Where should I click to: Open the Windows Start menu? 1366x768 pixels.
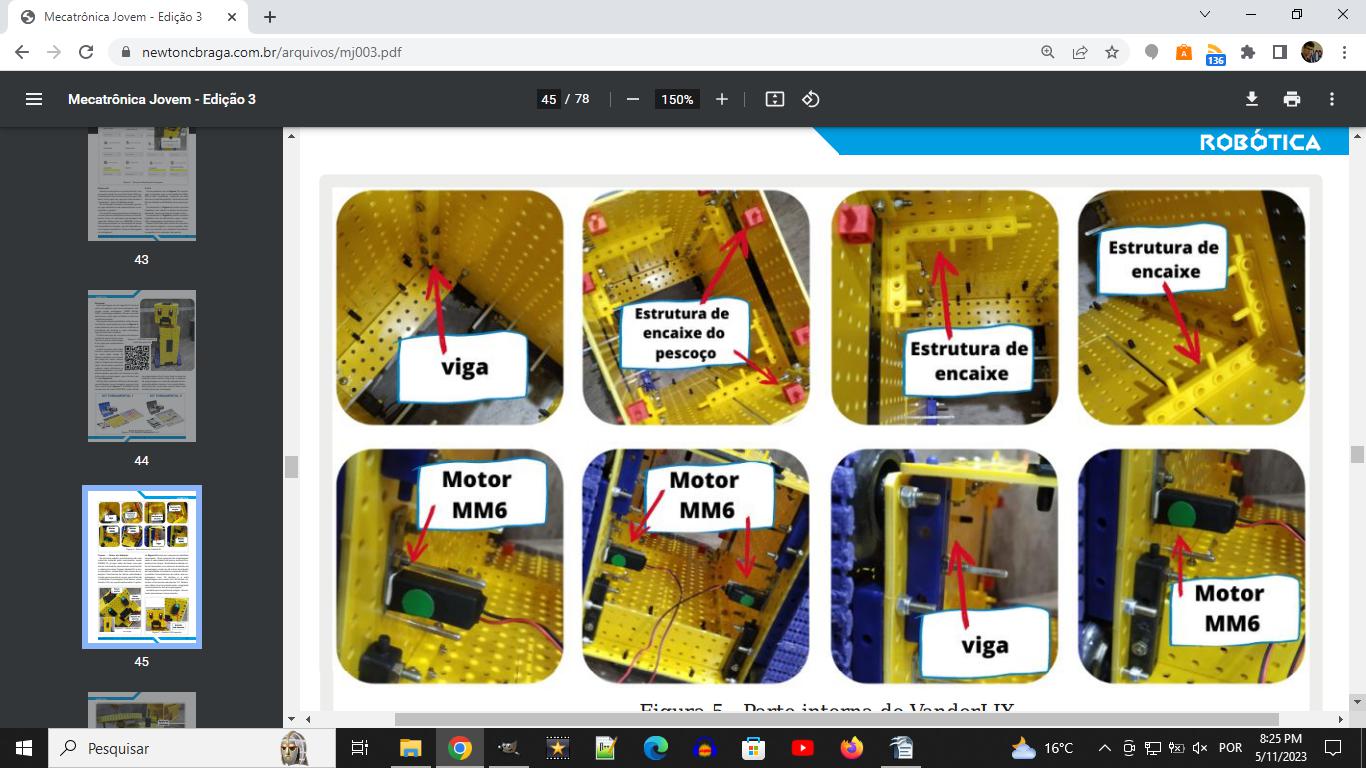click(x=24, y=748)
